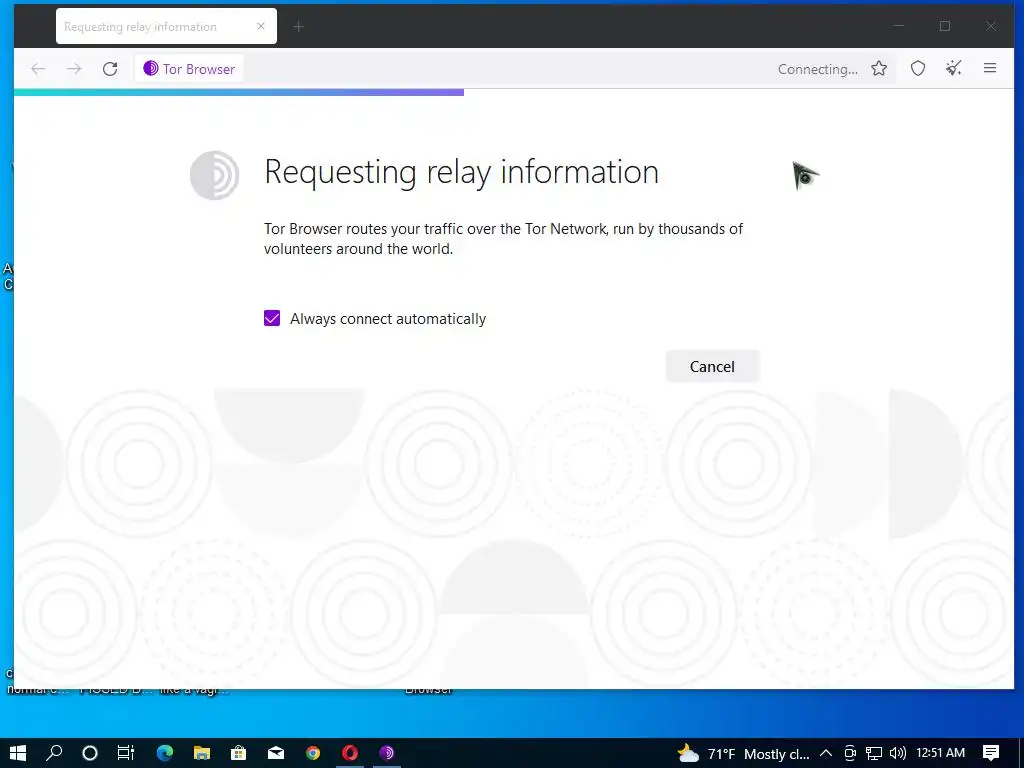
Task: Open volume control speaker icon
Action: click(x=898, y=753)
